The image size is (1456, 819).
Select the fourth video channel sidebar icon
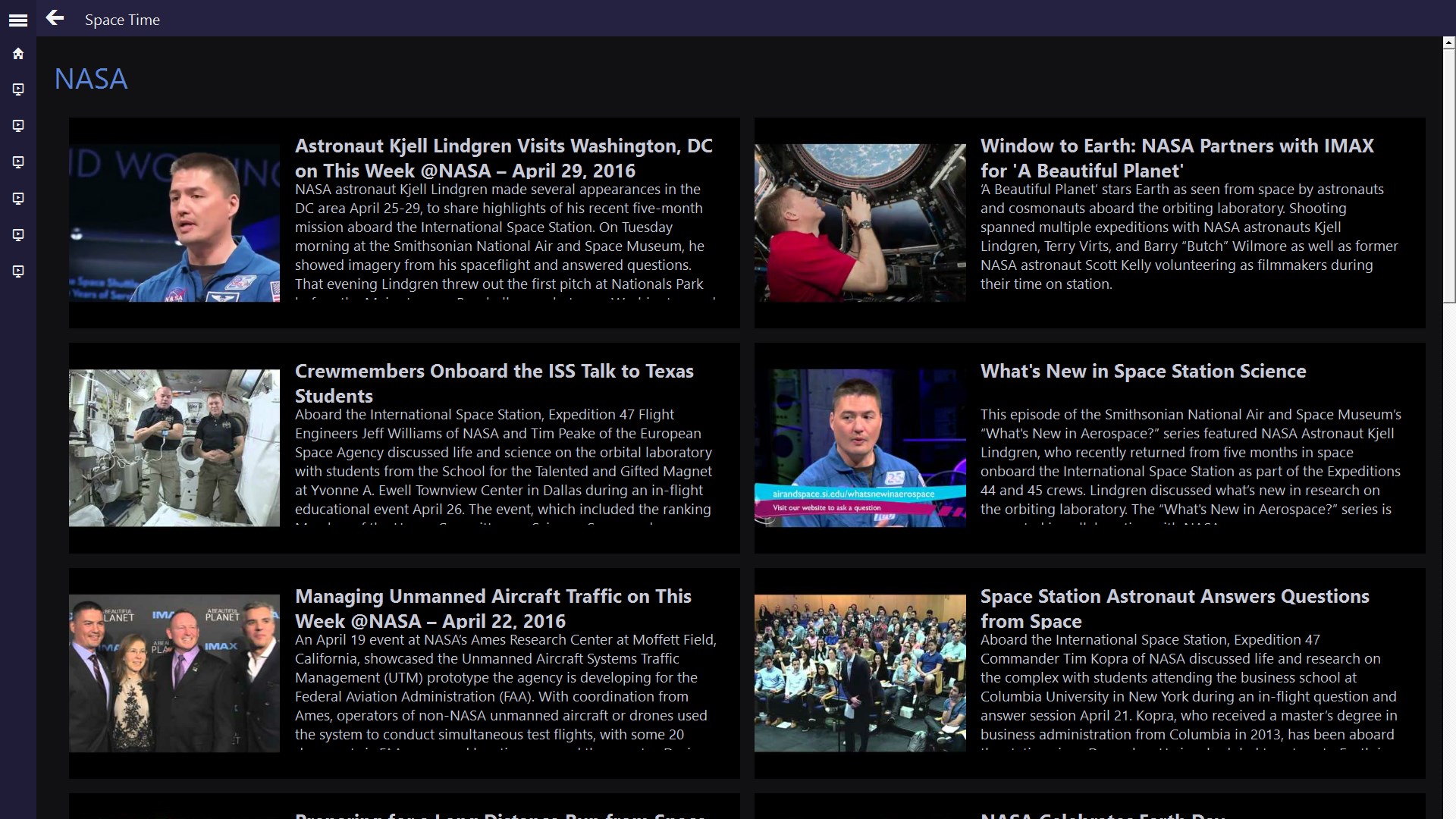[18, 199]
